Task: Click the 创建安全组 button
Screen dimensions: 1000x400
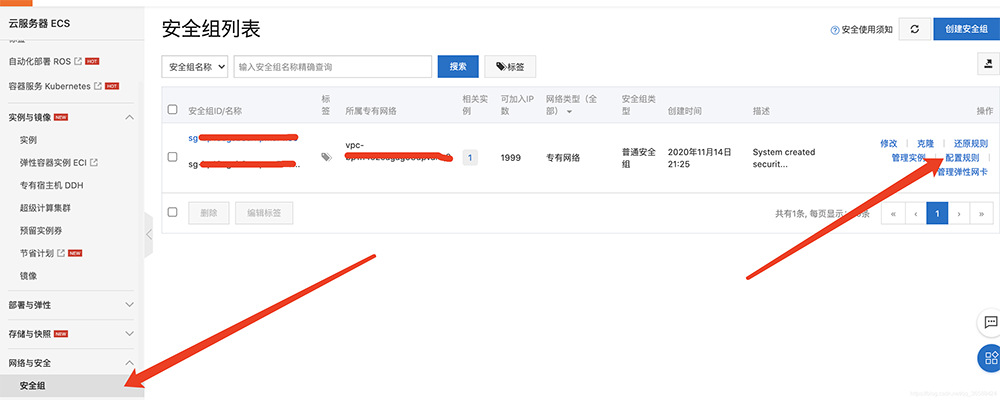Action: pos(966,30)
